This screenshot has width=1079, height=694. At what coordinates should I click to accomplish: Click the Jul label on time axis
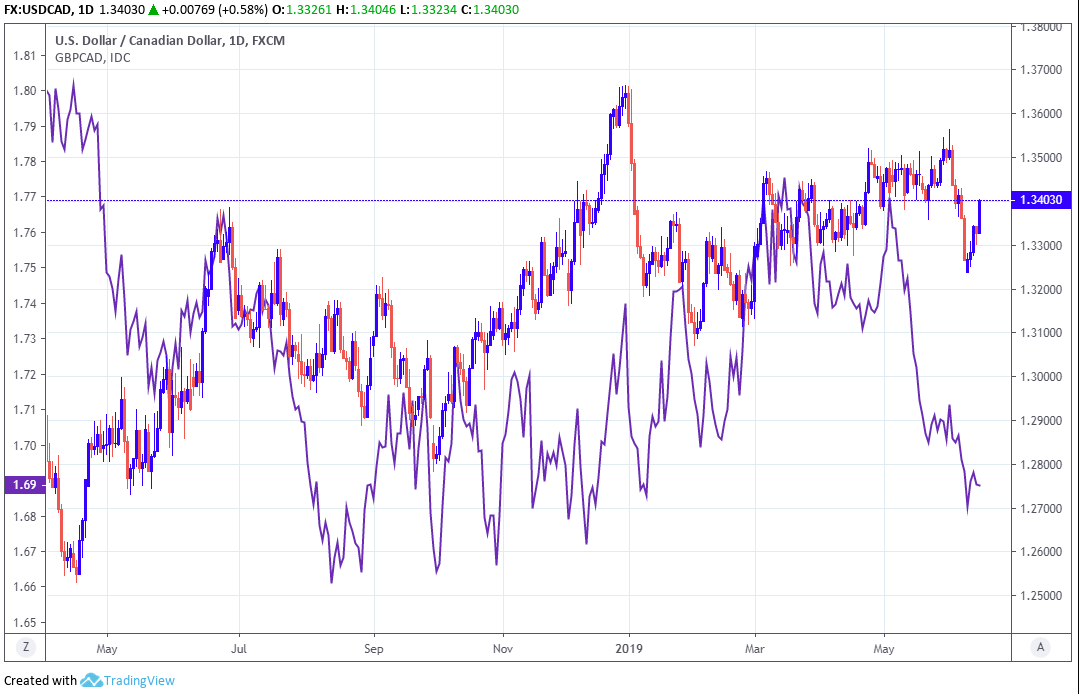coord(240,647)
